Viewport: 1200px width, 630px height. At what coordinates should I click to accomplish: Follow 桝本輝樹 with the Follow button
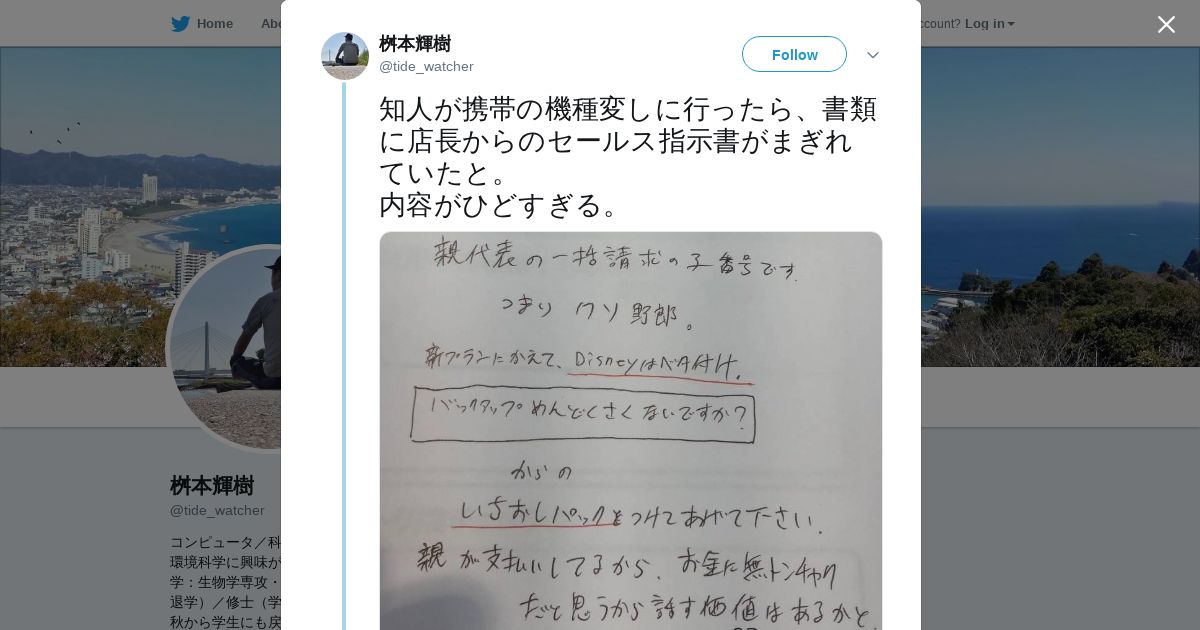(794, 54)
